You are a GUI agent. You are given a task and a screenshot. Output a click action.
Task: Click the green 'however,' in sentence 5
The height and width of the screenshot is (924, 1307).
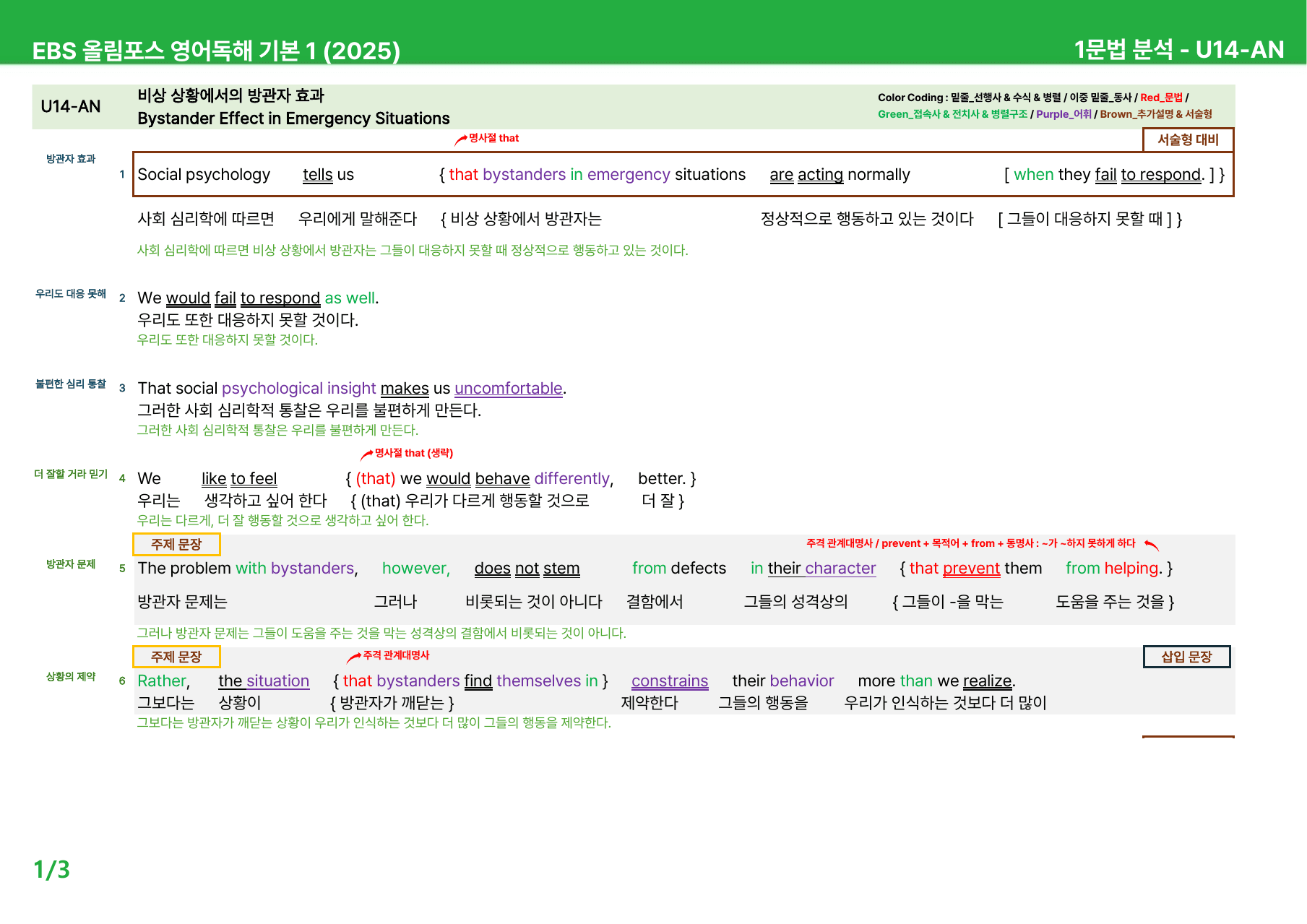coord(416,569)
